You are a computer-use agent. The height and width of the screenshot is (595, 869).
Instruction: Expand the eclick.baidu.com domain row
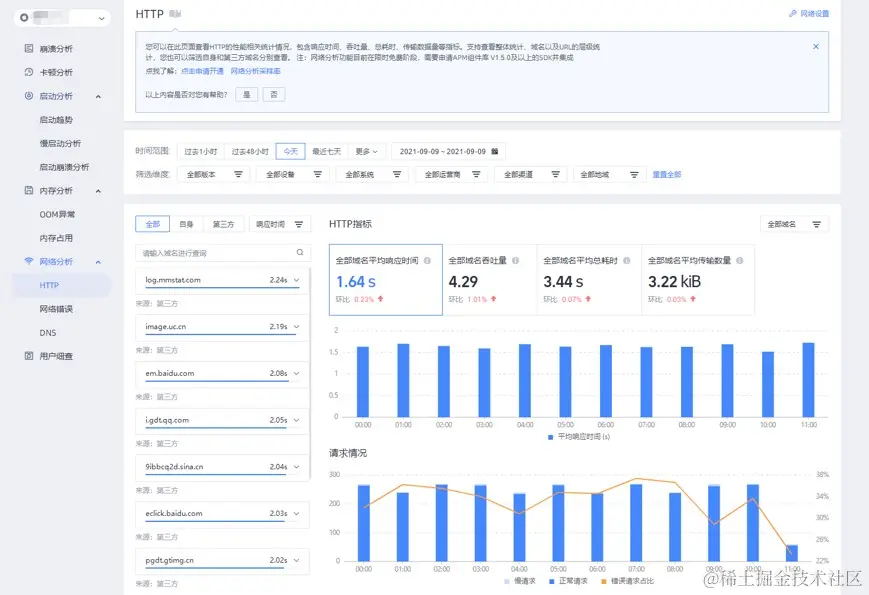pos(297,513)
